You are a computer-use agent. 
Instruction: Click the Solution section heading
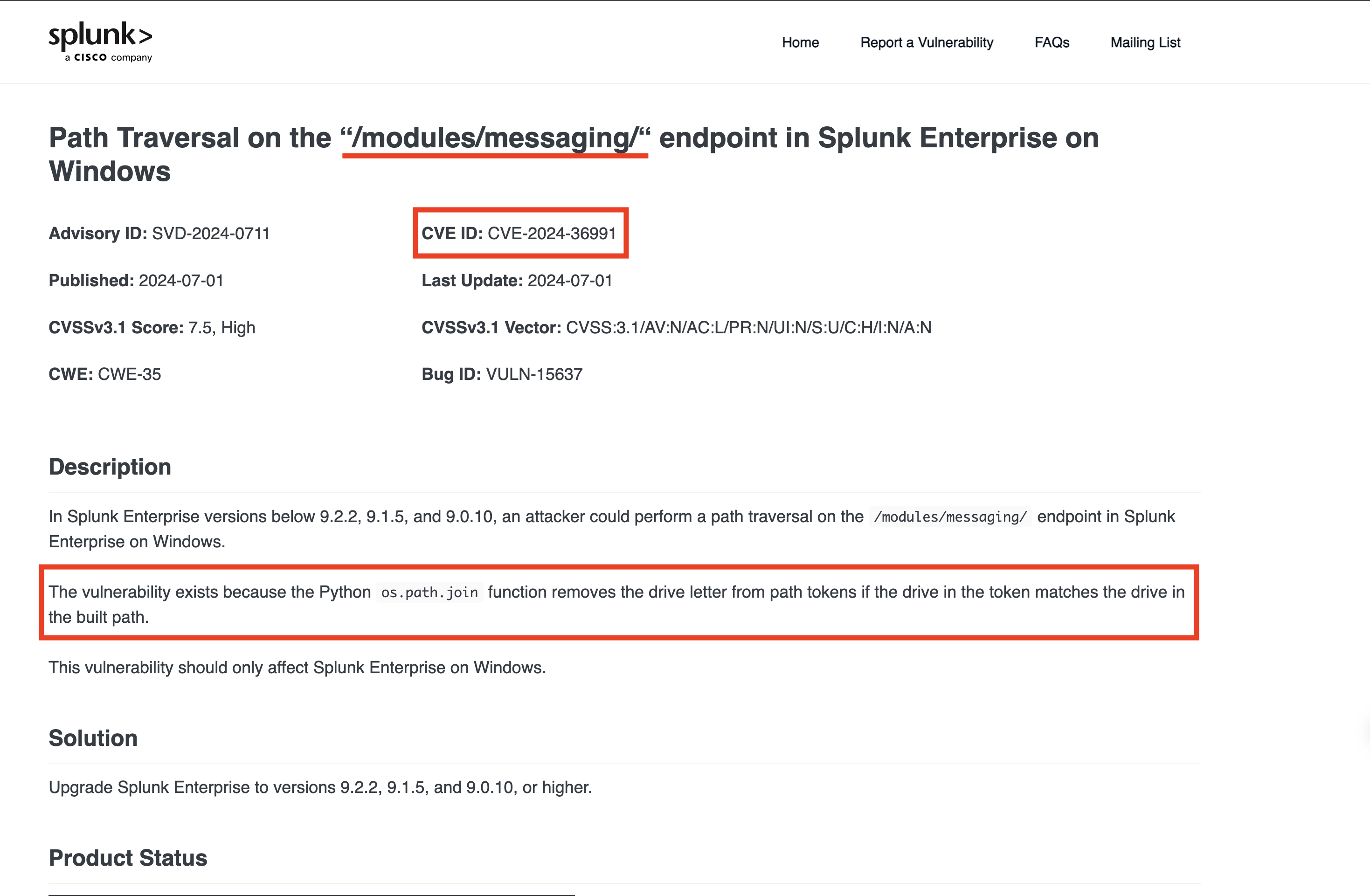93,738
